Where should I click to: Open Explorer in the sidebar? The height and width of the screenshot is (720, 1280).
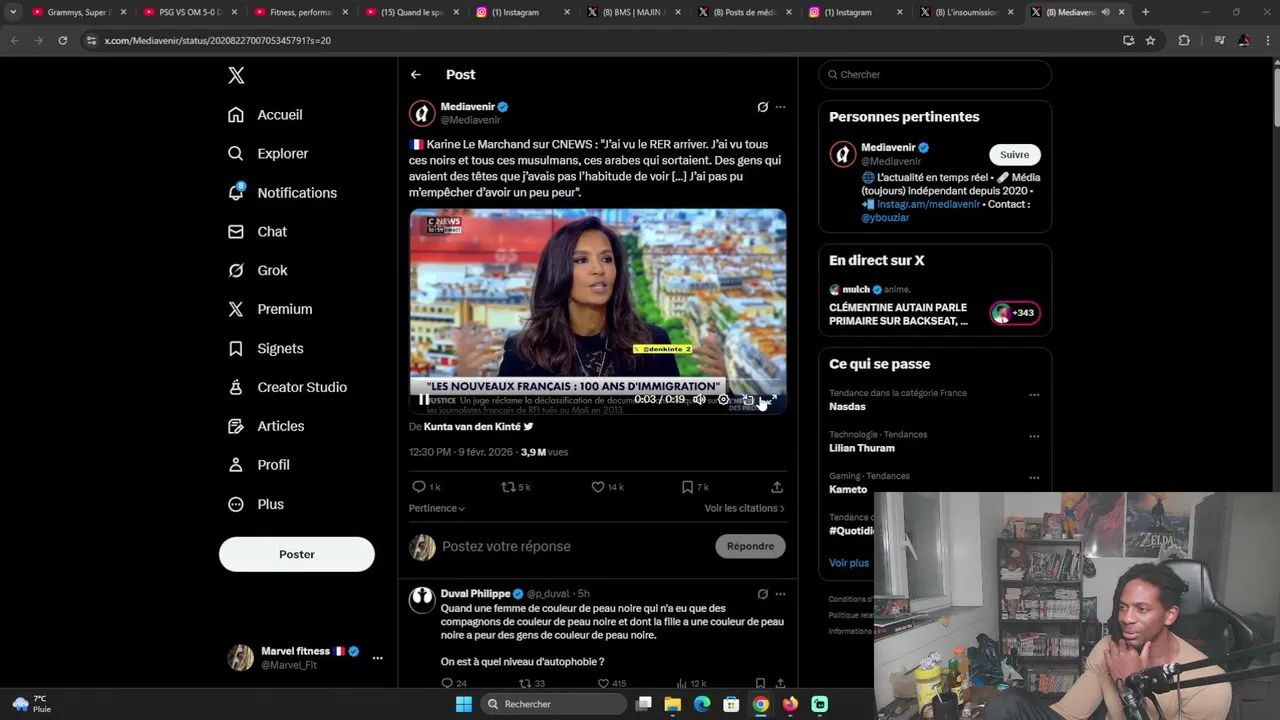click(x=268, y=154)
